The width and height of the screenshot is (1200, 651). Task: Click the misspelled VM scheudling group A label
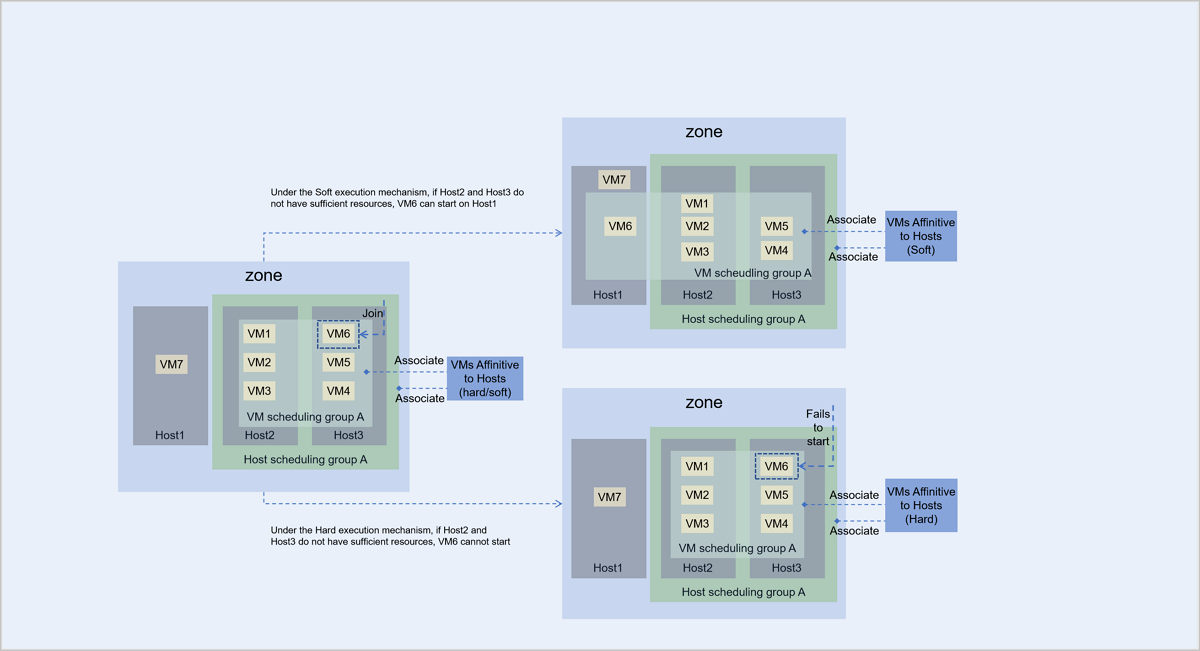point(752,272)
